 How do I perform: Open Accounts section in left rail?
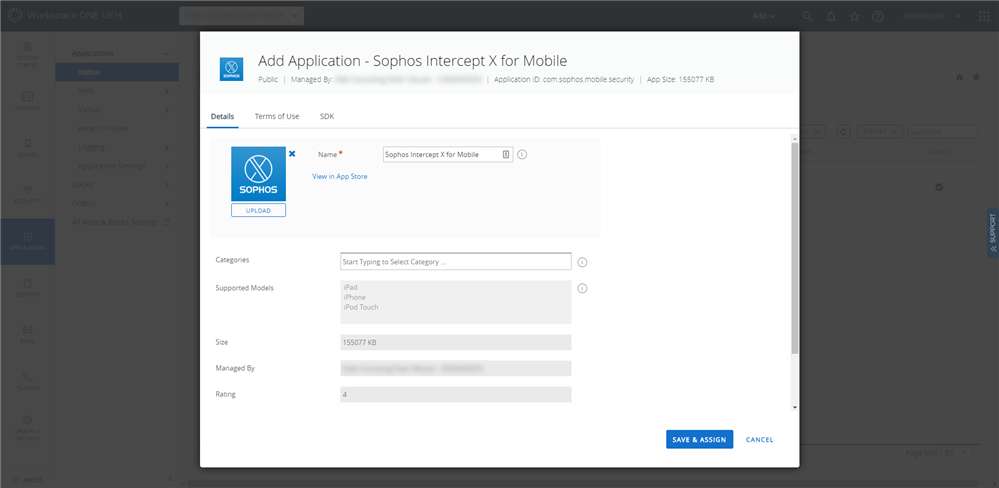pyautogui.click(x=27, y=194)
